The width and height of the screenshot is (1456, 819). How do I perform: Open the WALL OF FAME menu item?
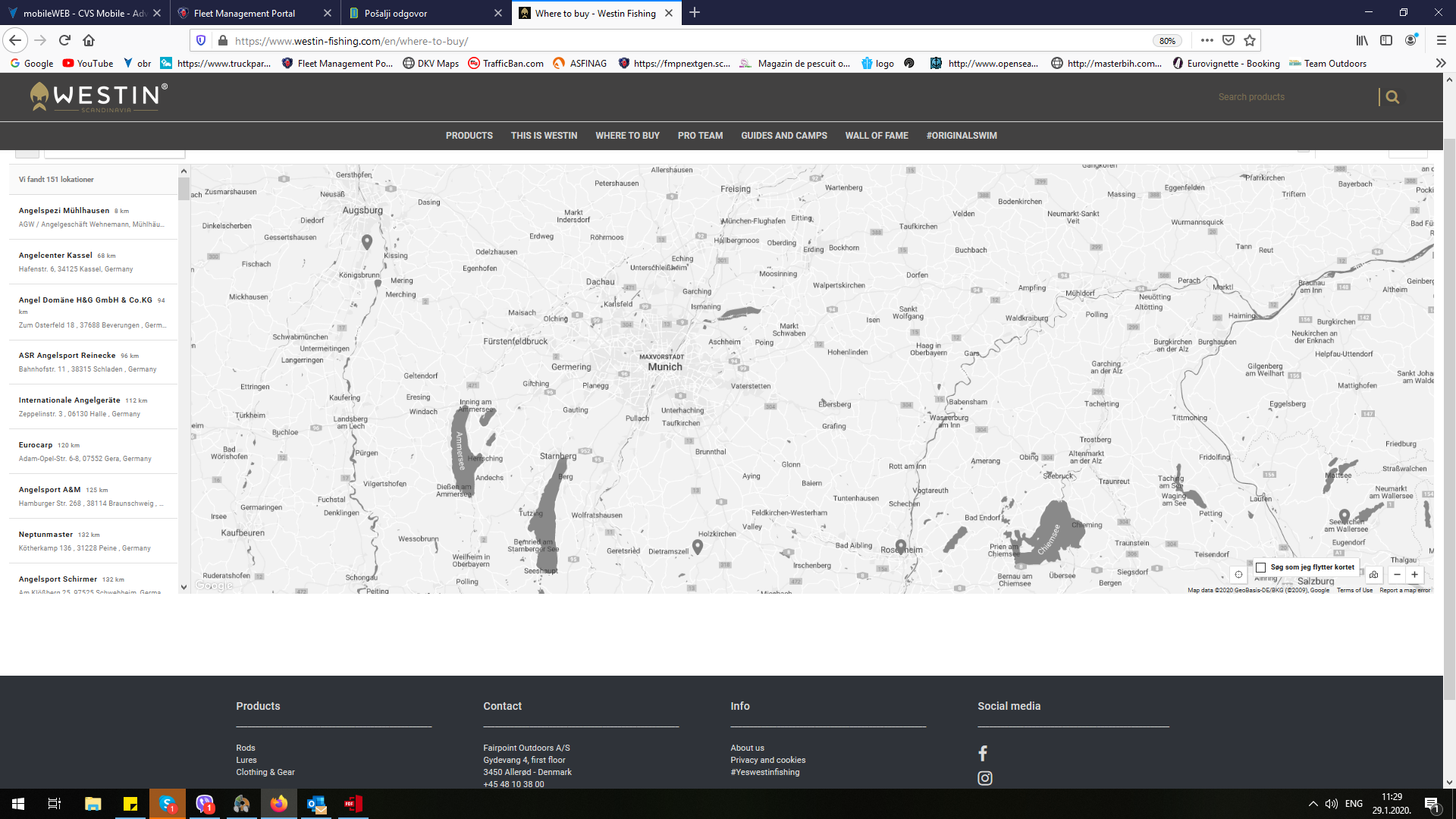877,136
